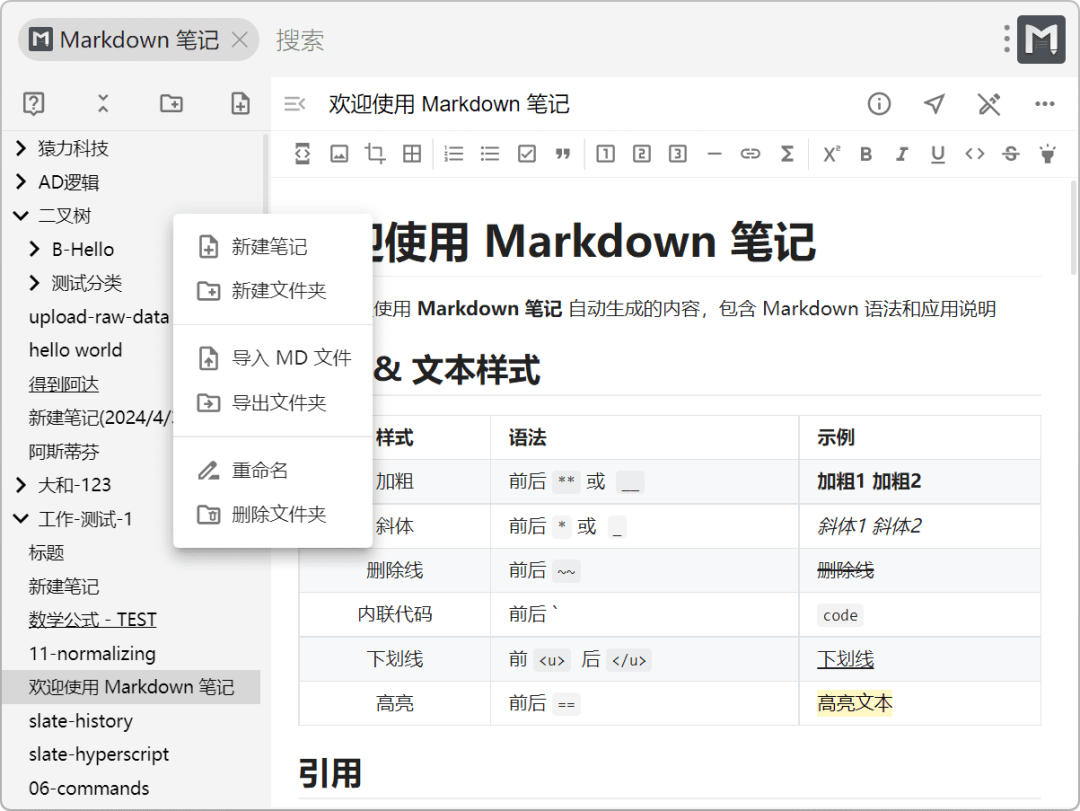This screenshot has width=1080, height=811.
Task: Insert image using the toolbar image icon
Action: tap(339, 154)
